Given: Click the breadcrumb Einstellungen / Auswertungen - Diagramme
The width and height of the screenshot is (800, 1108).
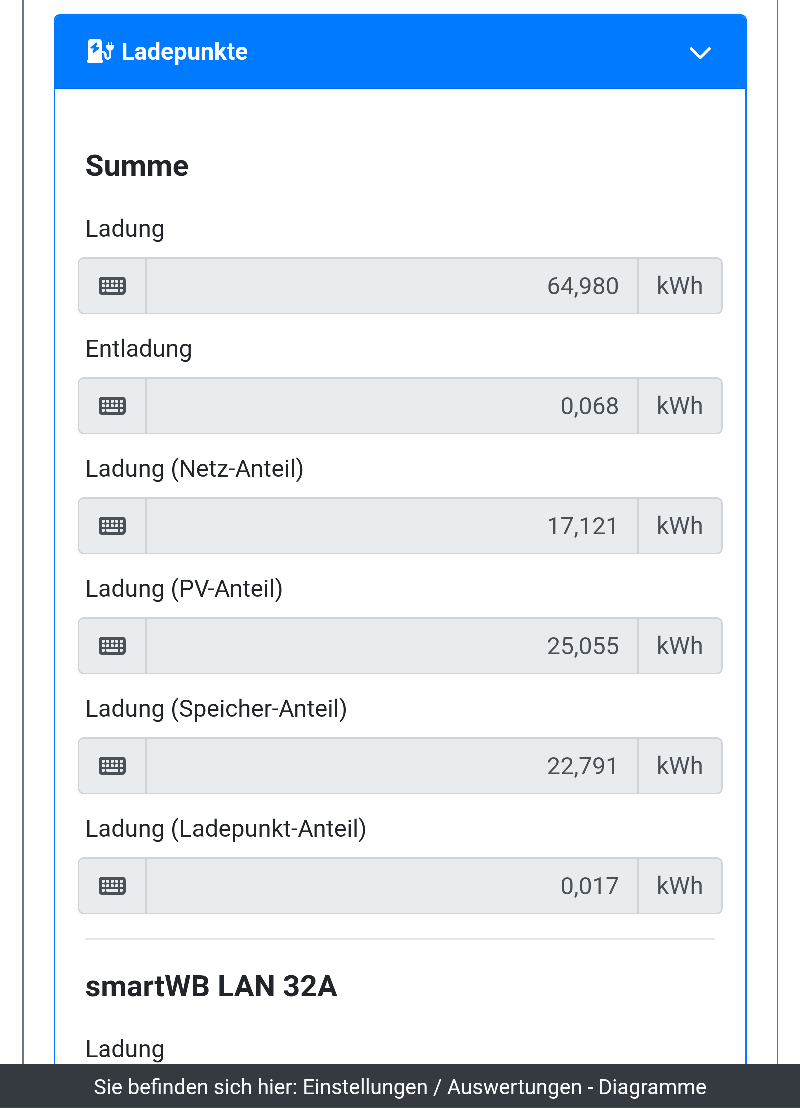Looking at the screenshot, I should point(504,1087).
